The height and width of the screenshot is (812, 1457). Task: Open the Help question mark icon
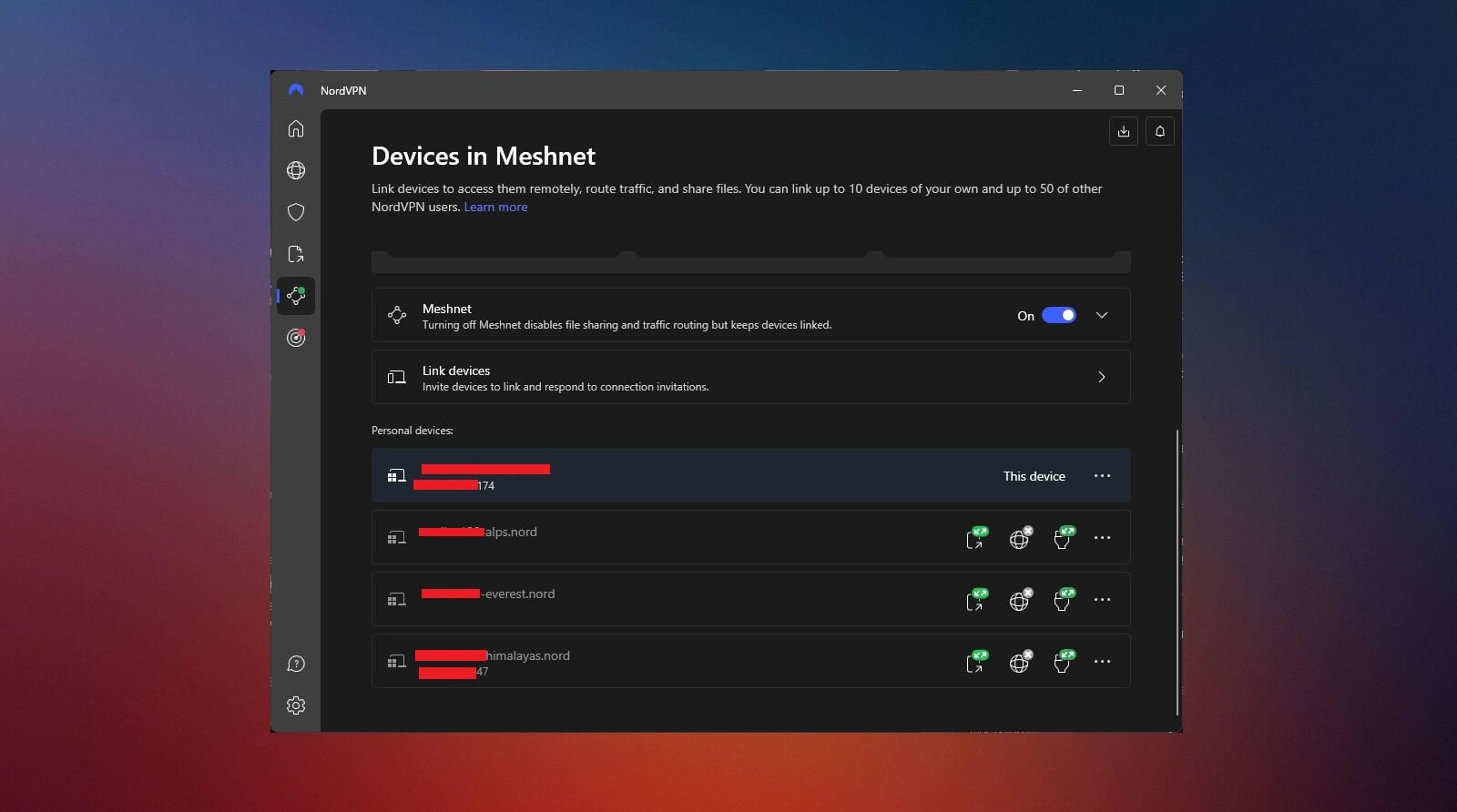coord(296,664)
